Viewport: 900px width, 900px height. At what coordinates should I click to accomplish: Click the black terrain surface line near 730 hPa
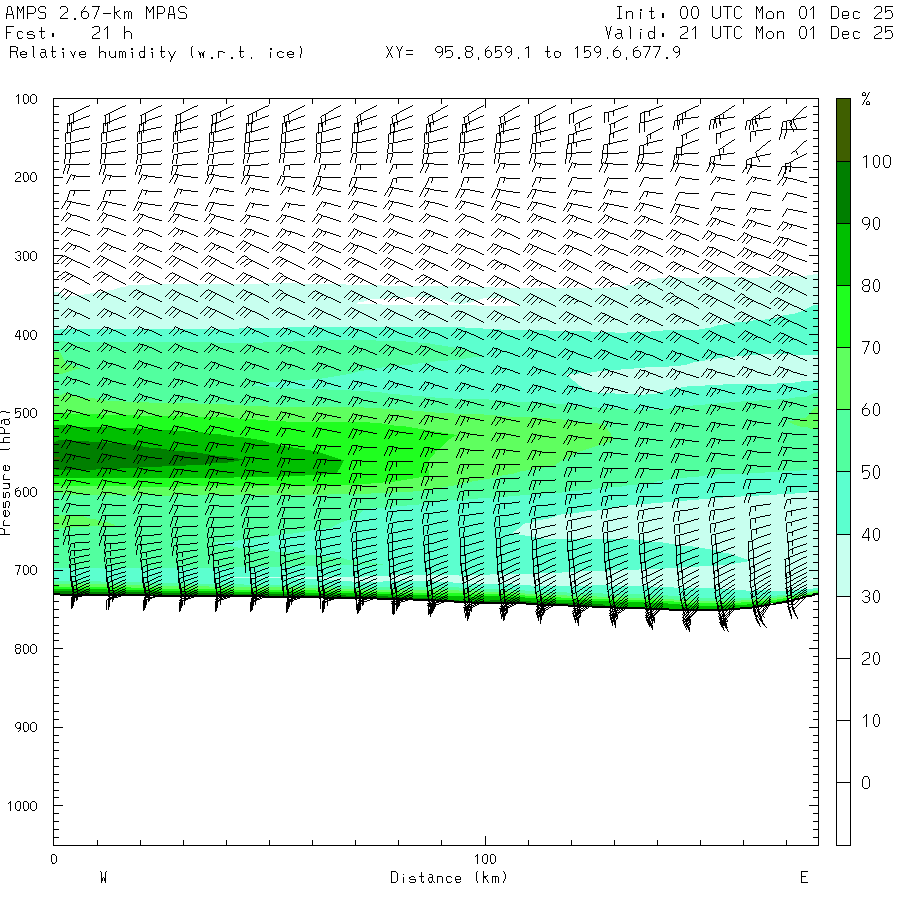coord(436,600)
